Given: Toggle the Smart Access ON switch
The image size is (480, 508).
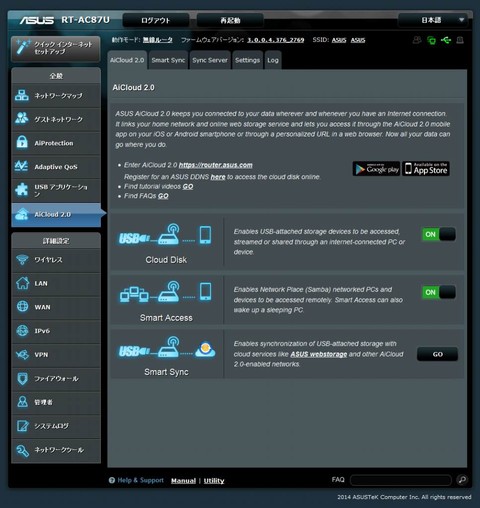Looking at the screenshot, I should tap(439, 292).
